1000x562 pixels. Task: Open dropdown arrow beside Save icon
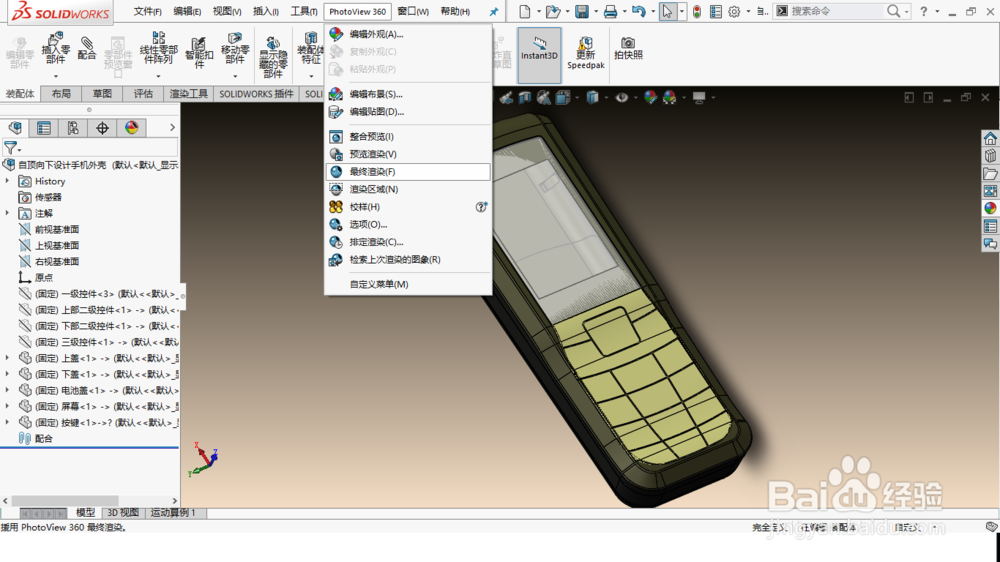pos(596,11)
